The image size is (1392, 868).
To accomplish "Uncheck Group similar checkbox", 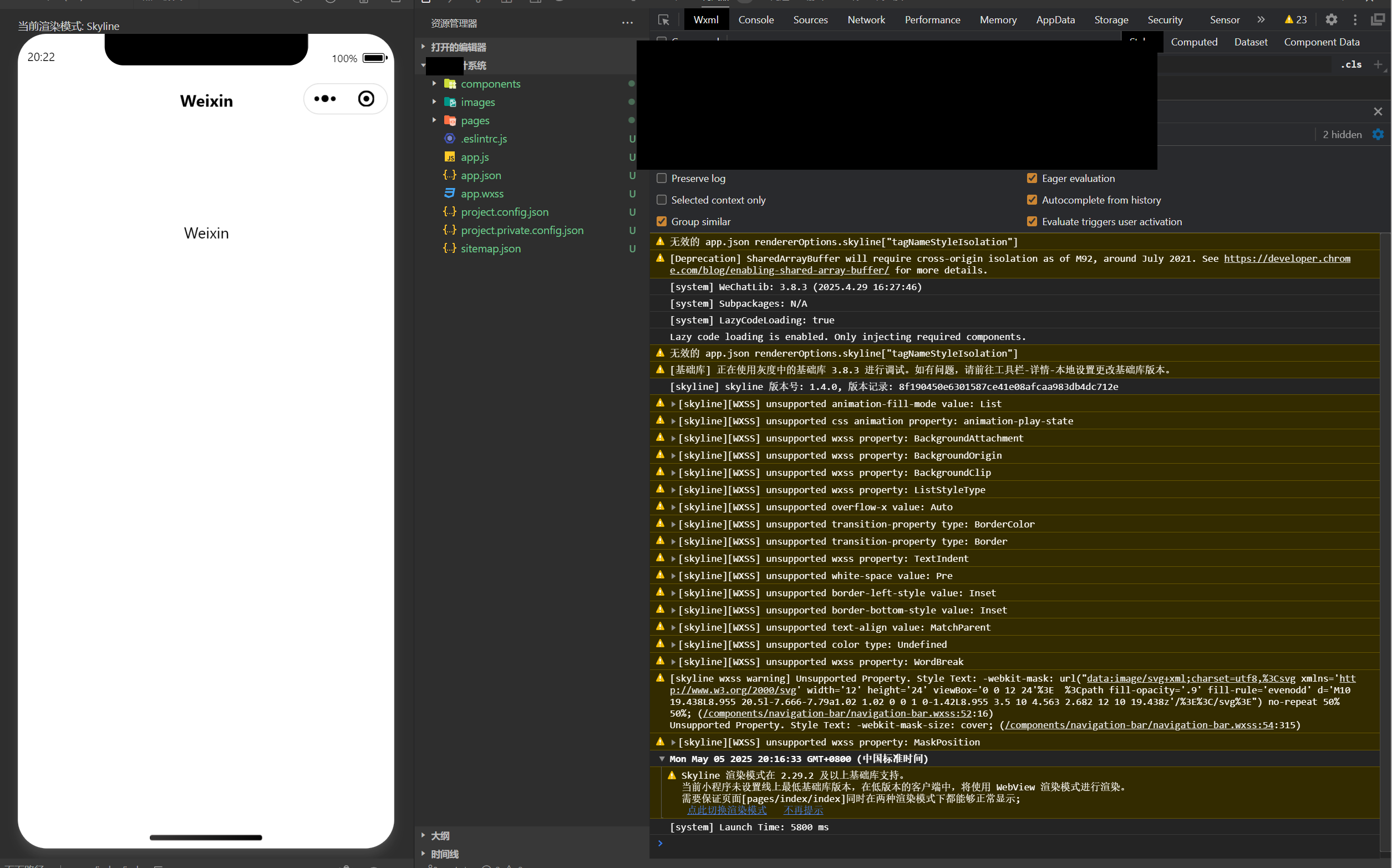I will click(662, 222).
